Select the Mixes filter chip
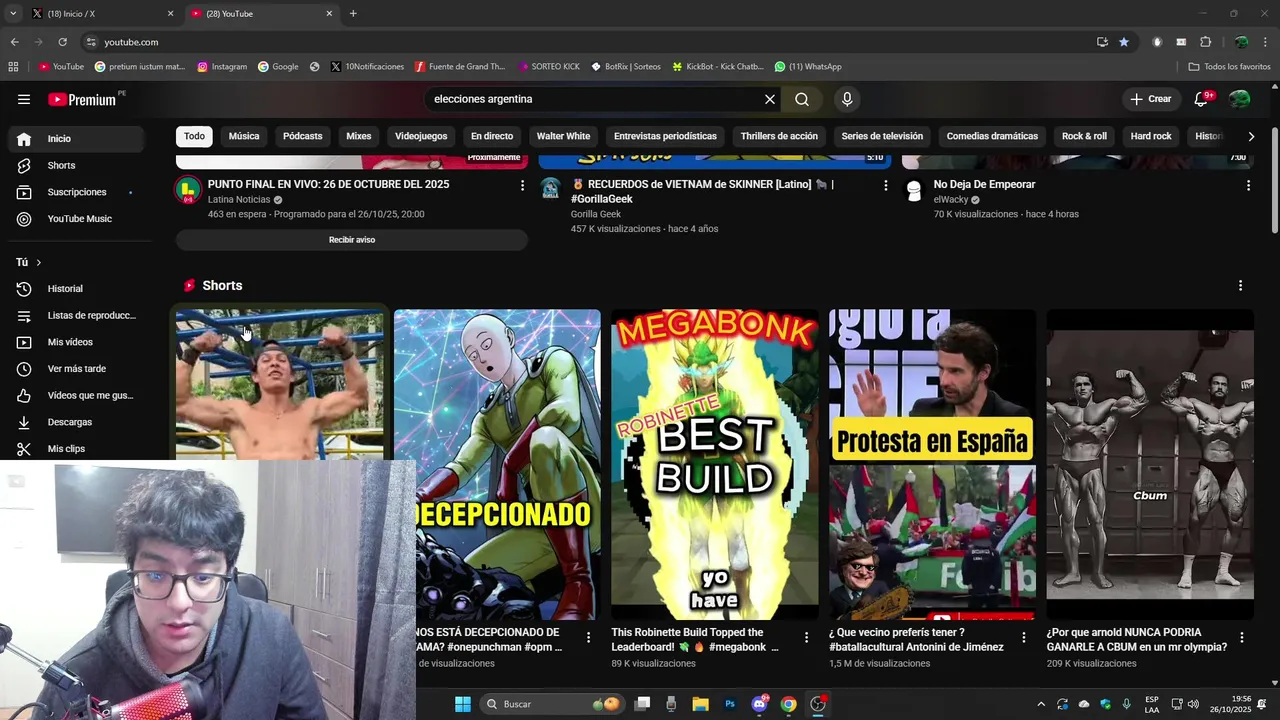Viewport: 1280px width, 720px height. (358, 136)
